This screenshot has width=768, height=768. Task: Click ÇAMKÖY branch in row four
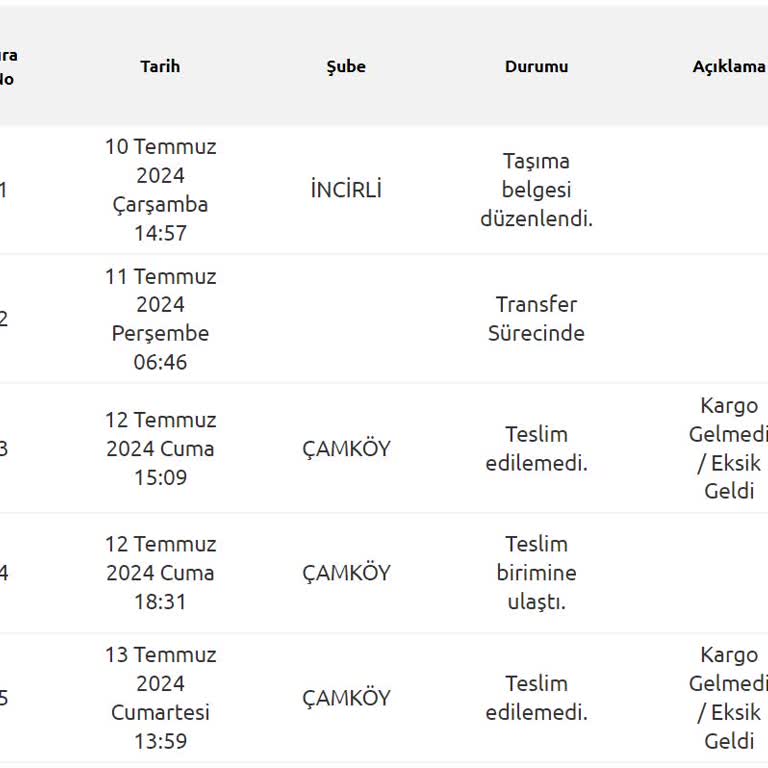point(346,573)
